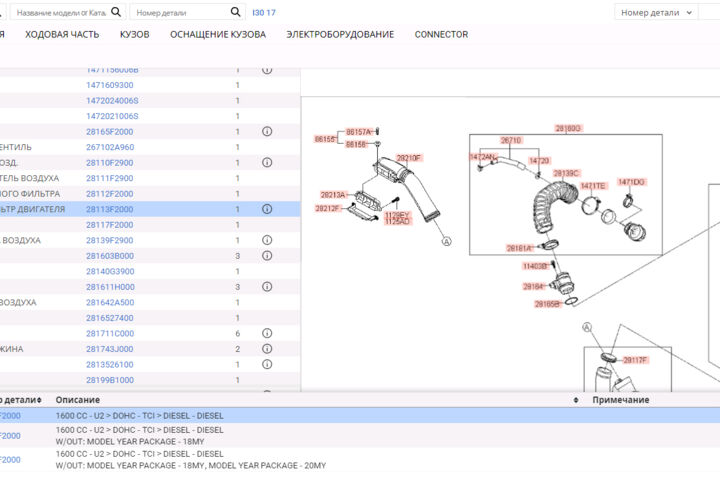
Task: Open info icon for part 2813526100
Action: pyautogui.click(x=267, y=364)
